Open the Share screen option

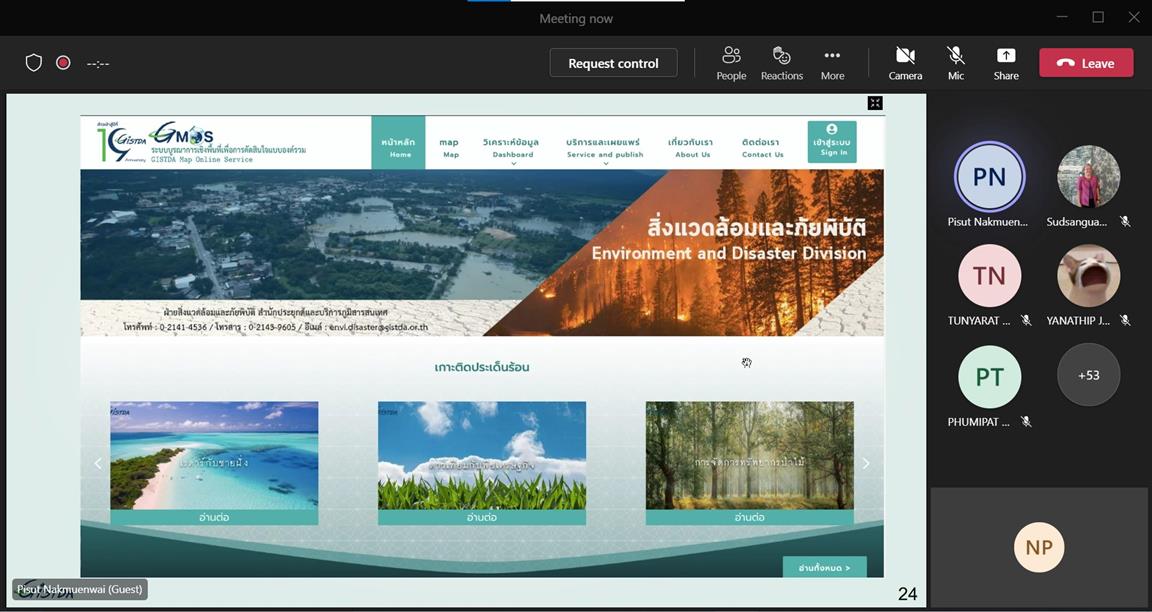[x=1006, y=63]
